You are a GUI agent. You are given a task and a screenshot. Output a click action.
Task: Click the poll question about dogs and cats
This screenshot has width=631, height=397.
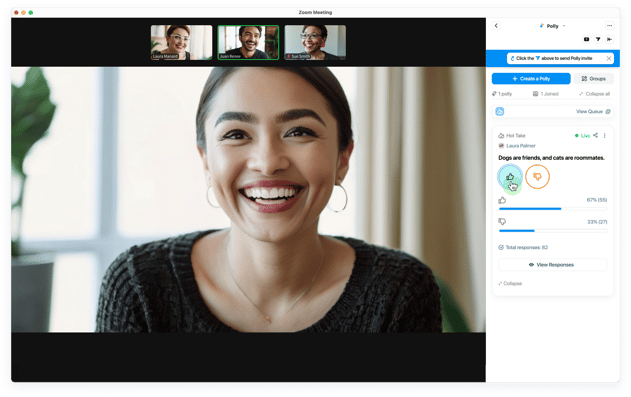(551, 158)
